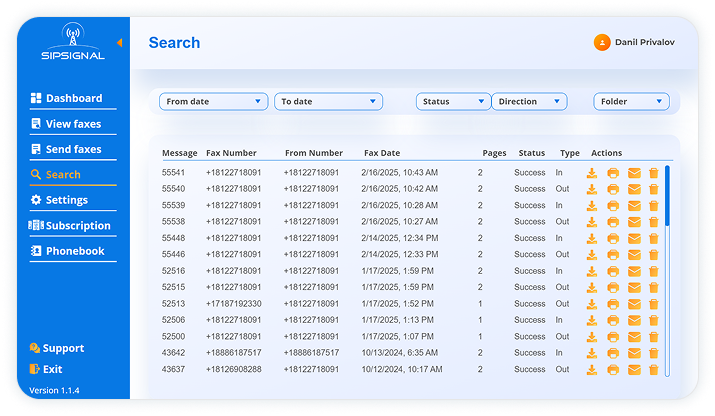
Task: Collapse the sidebar with the orange arrow
Action: coord(120,43)
